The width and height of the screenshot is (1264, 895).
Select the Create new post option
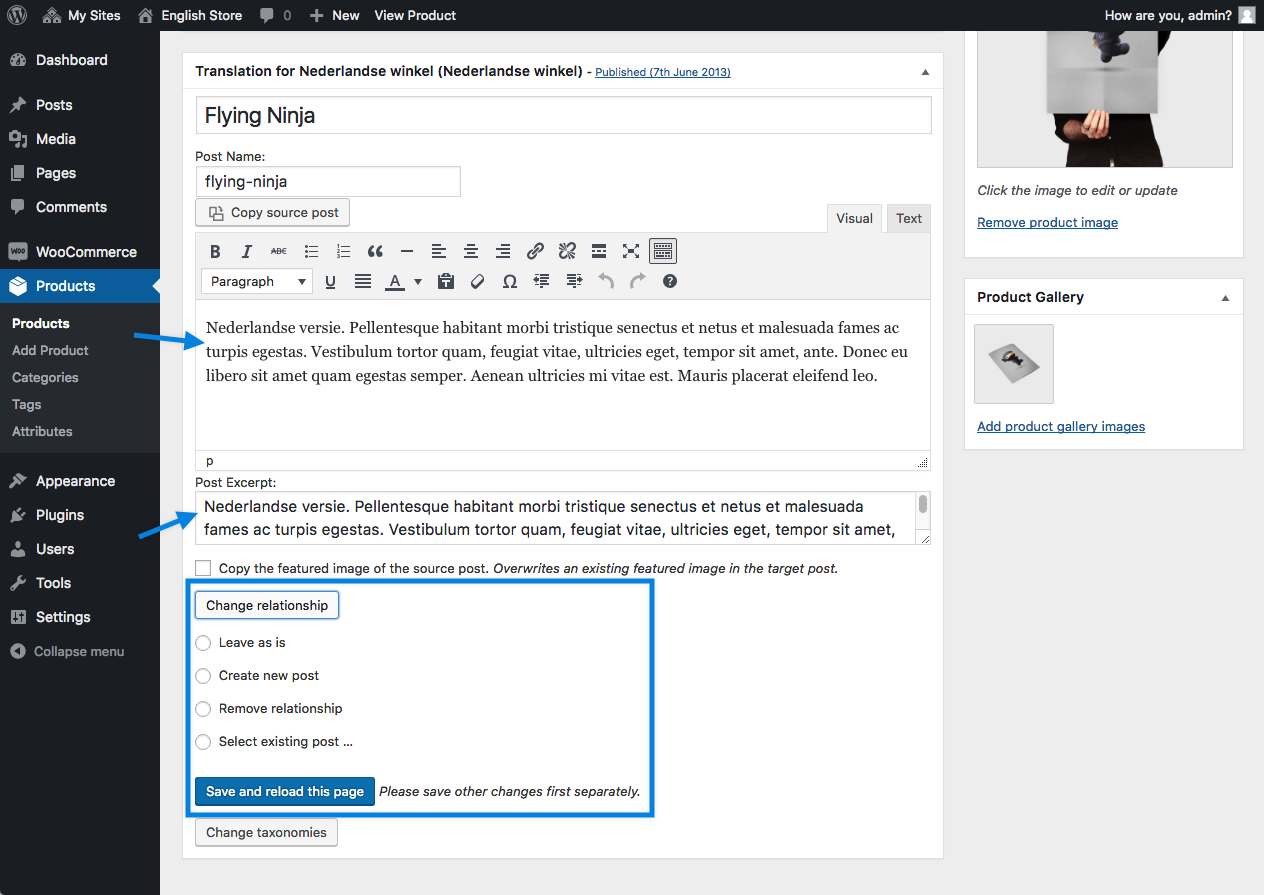pyautogui.click(x=203, y=675)
